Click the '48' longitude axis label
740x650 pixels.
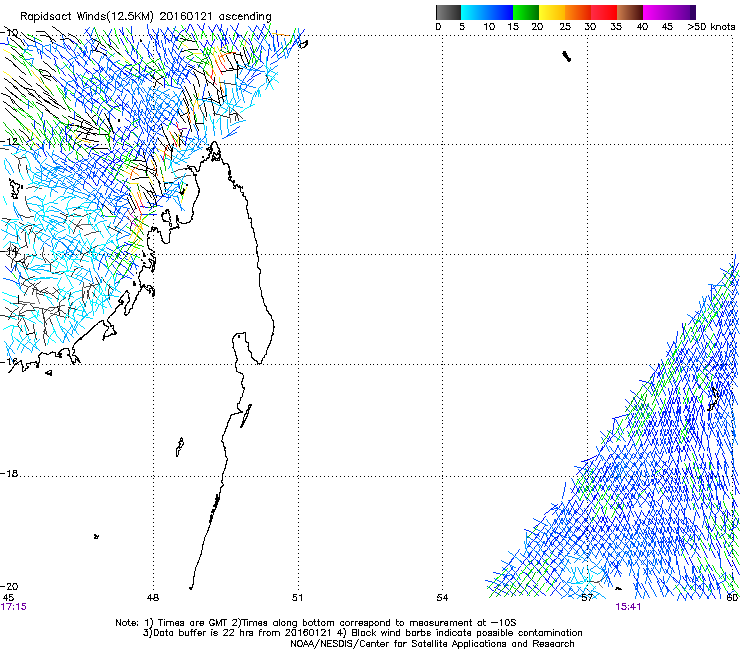(153, 598)
